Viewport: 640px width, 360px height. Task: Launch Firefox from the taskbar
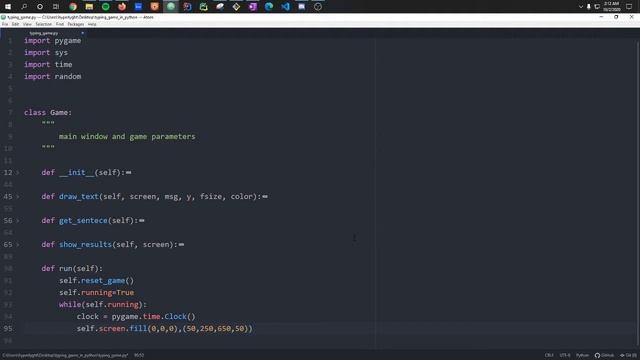(122, 7)
